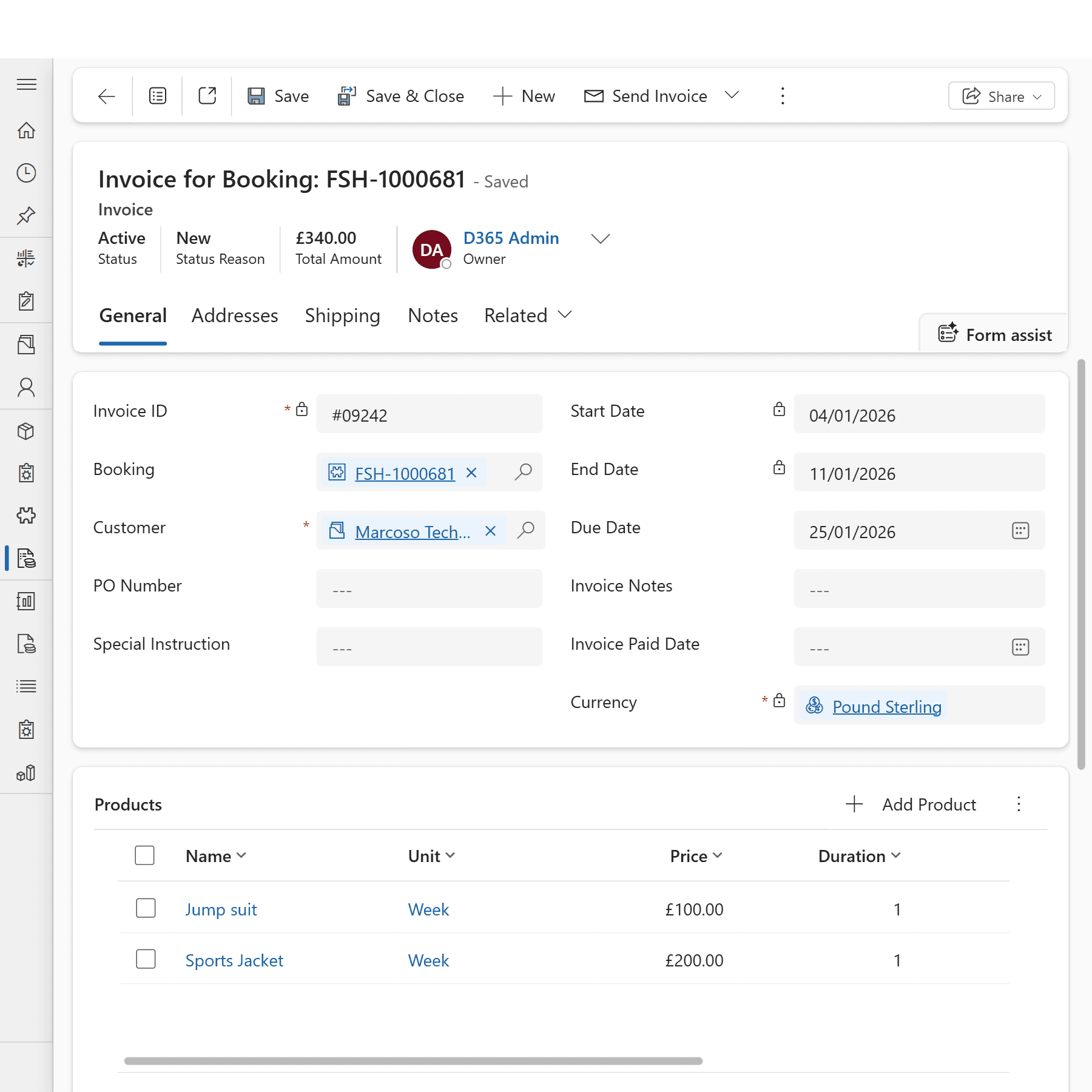
Task: Open the FSH-1000681 booking link
Action: [405, 473]
